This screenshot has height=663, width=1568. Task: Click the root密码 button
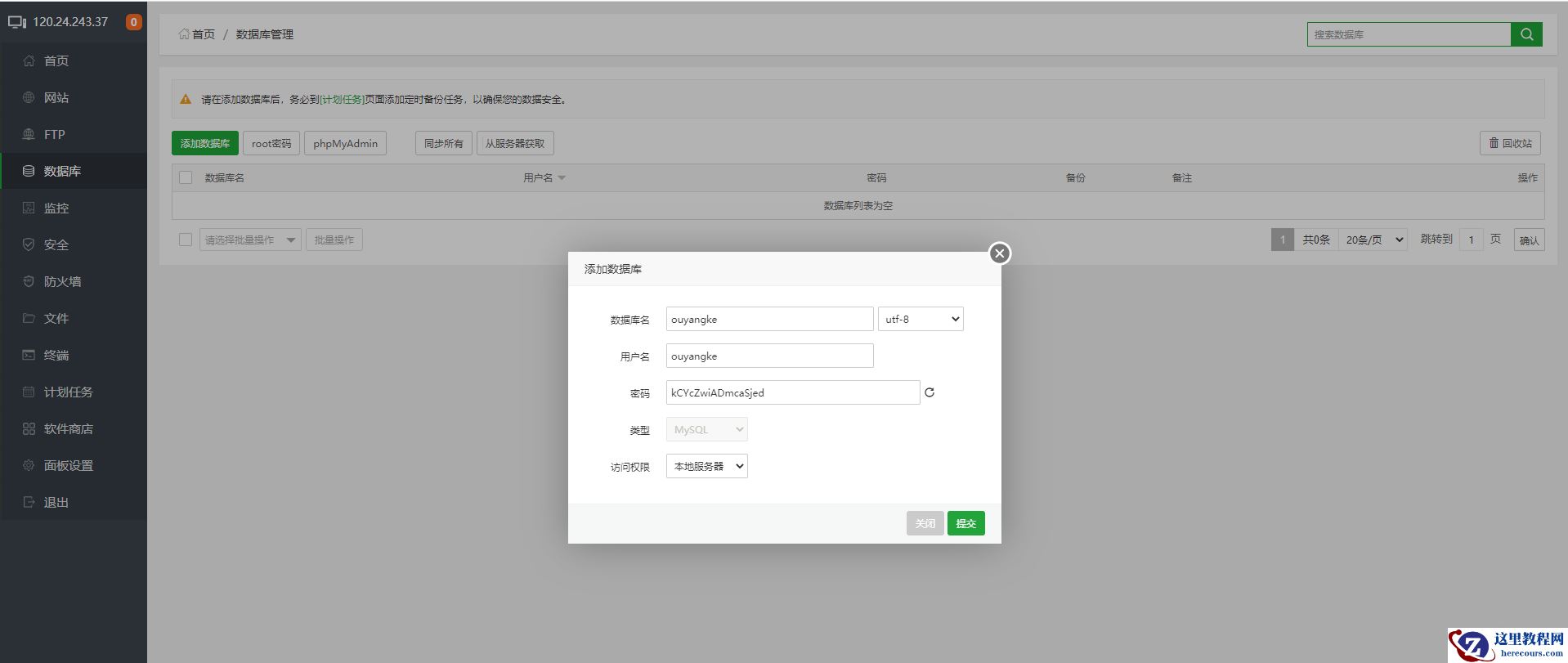point(271,143)
